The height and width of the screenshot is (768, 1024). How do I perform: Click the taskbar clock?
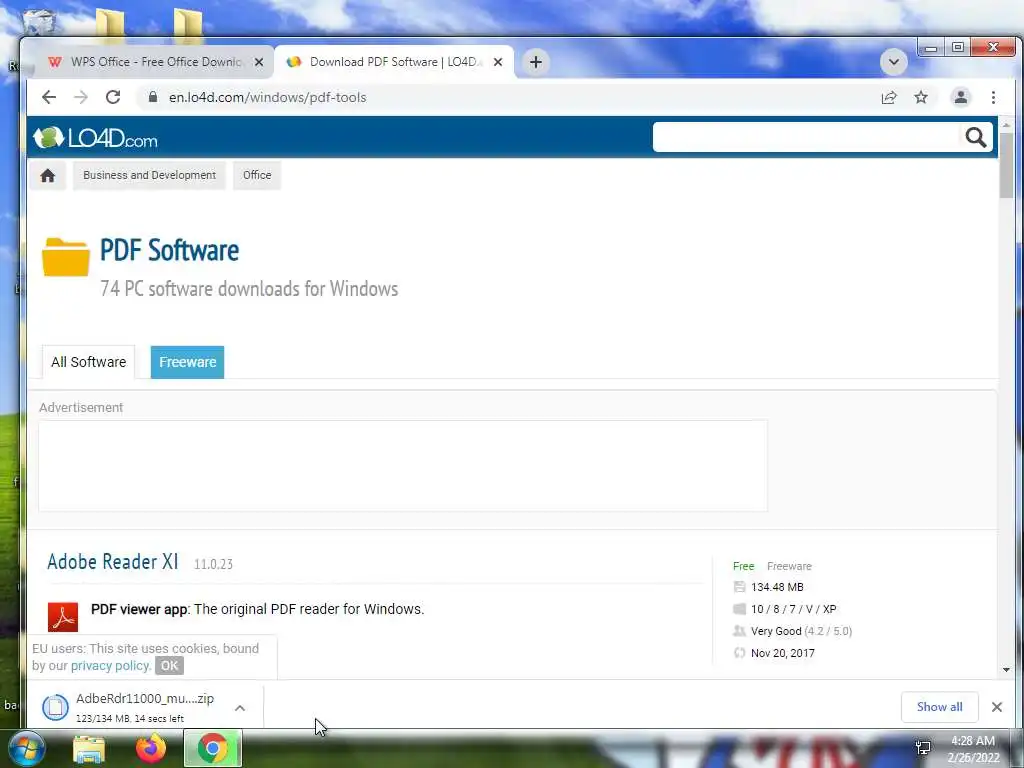click(973, 749)
